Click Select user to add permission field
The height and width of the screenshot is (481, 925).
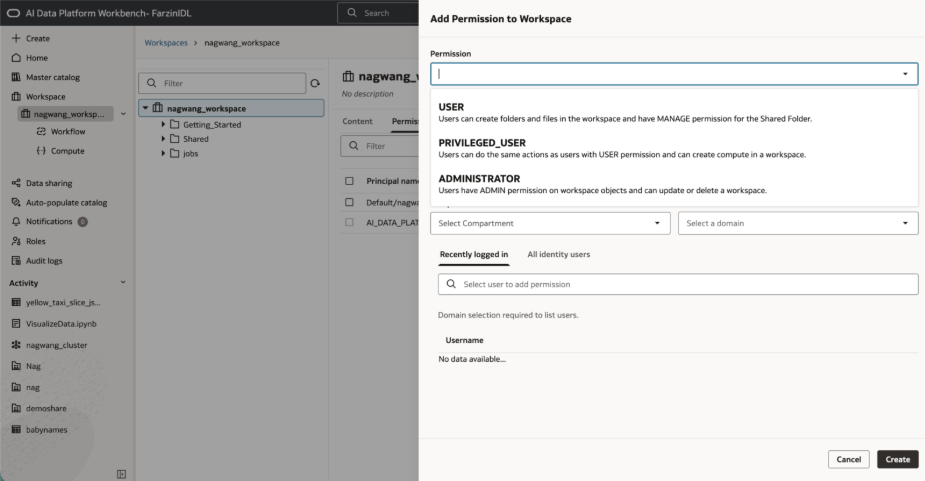(x=678, y=284)
